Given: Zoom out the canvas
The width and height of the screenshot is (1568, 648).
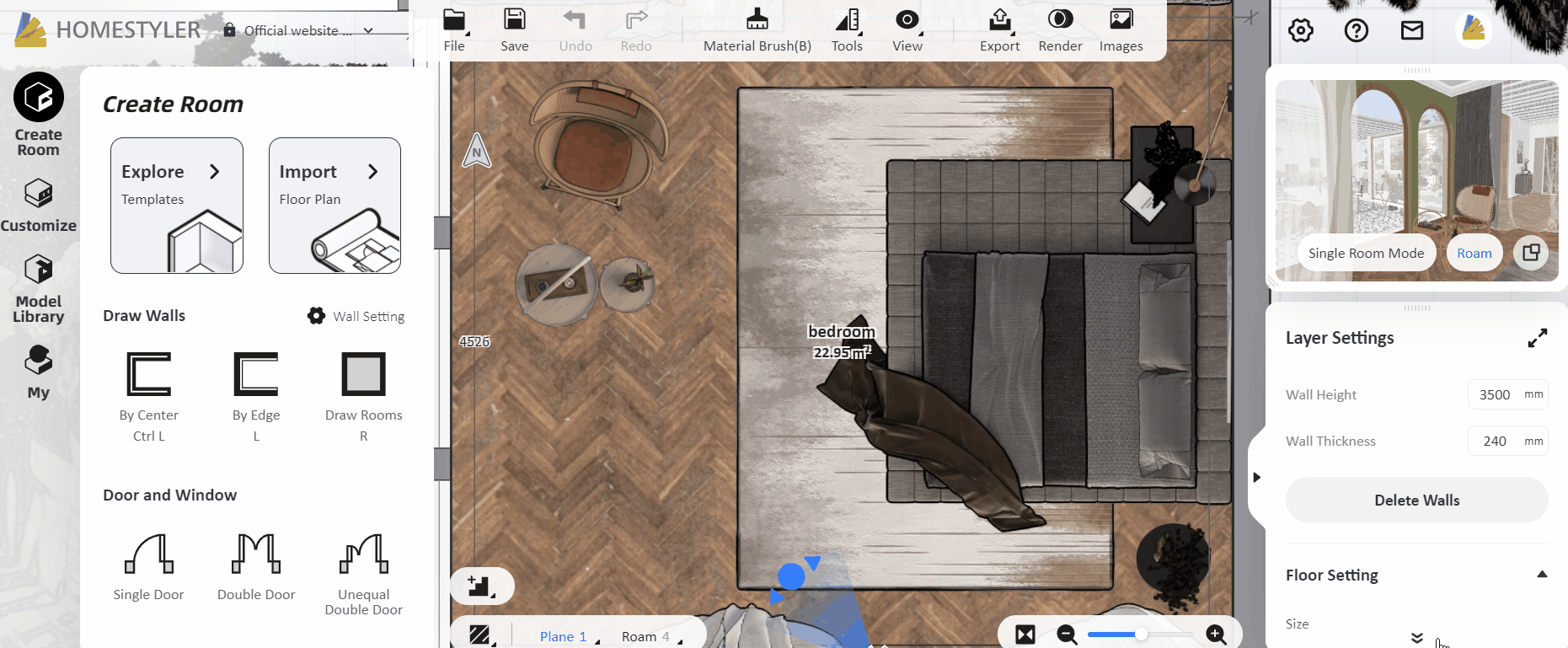Looking at the screenshot, I should (x=1068, y=635).
